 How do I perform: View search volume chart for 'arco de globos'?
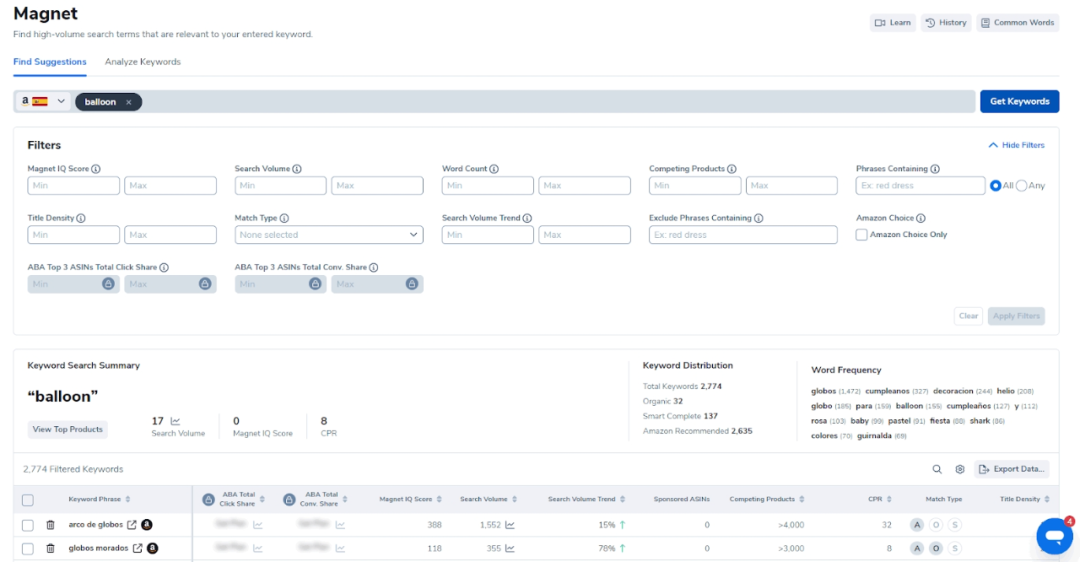tap(510, 524)
